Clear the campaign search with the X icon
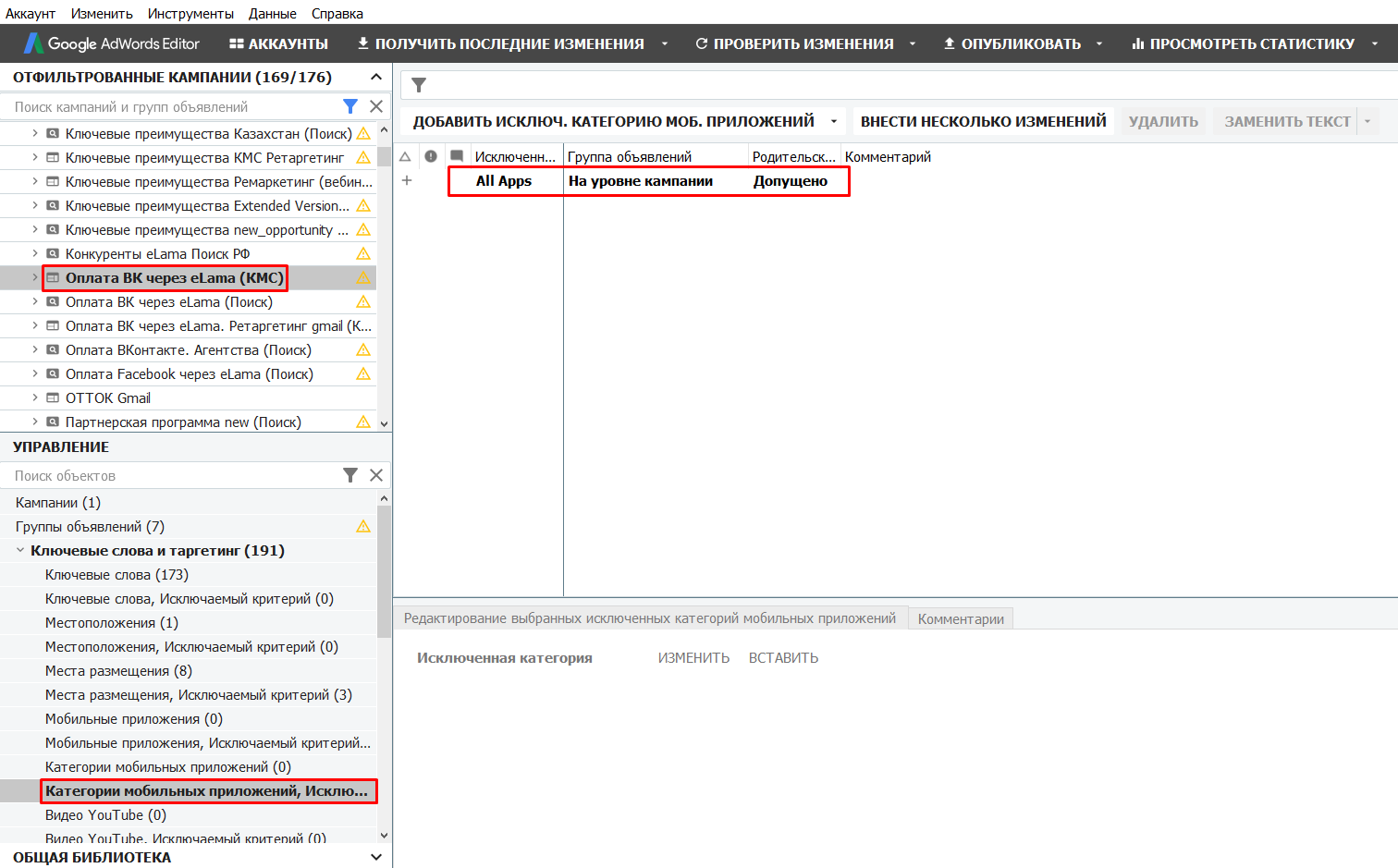 pyautogui.click(x=376, y=106)
